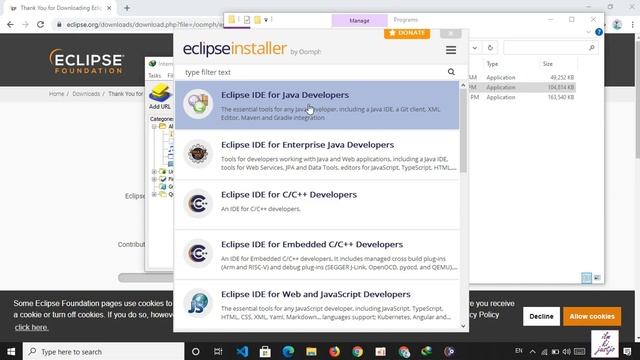Open File Explorer help (blue question mark)
The height and width of the screenshot is (360, 640).
pyautogui.click(x=599, y=32)
